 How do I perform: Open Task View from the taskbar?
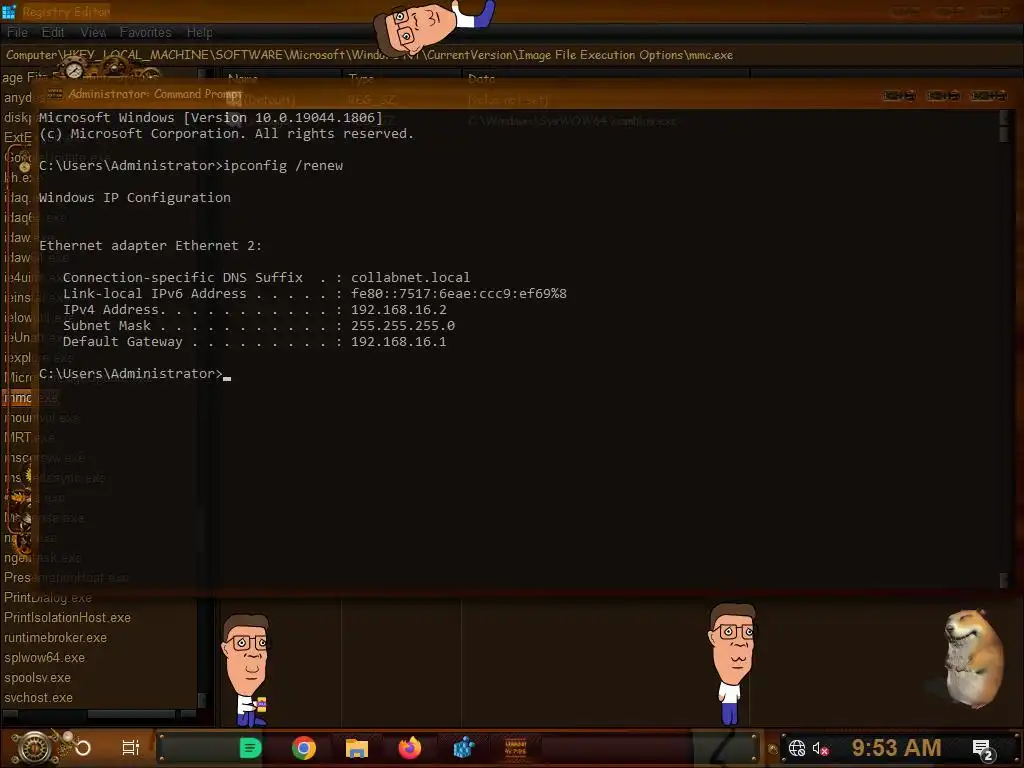[x=131, y=748]
